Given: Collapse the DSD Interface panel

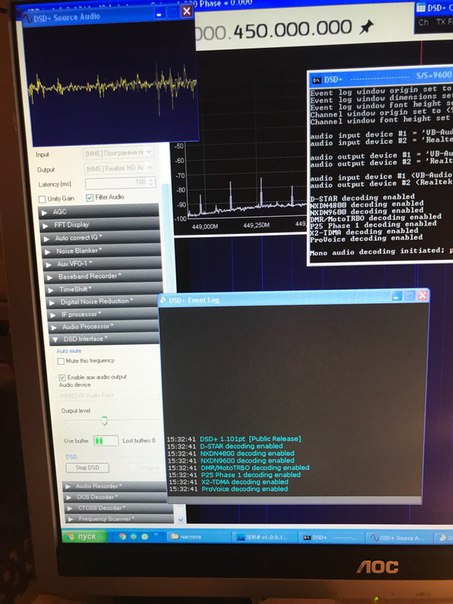Looking at the screenshot, I should pos(104,339).
